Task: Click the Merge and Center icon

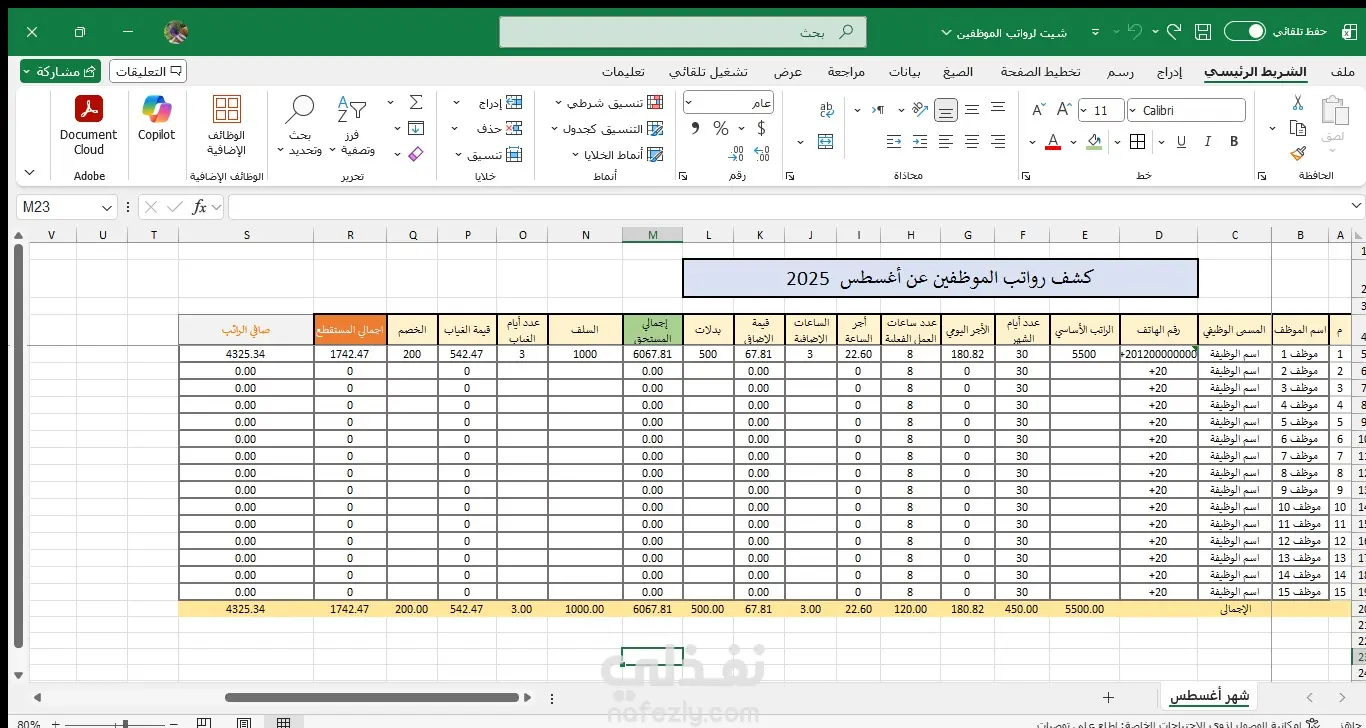Action: coord(826,142)
